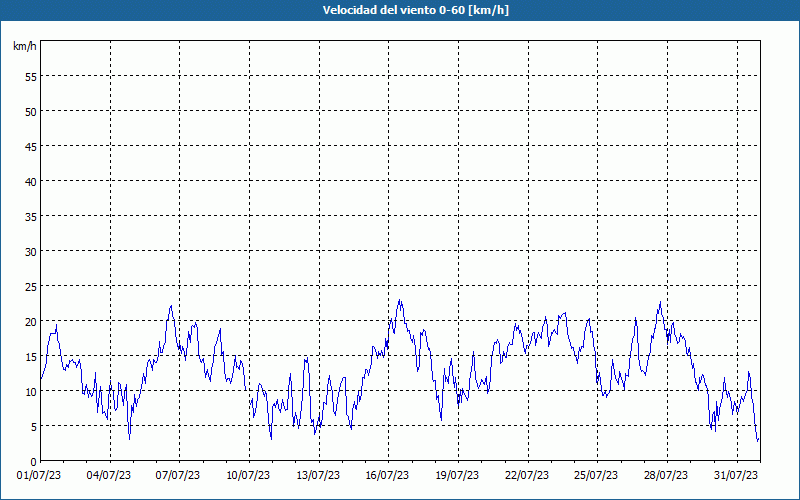Screen dimensions: 800x500
Task: Click the chart title 'Velocidad del viento 0-60 [km/h]'
Action: [415, 10]
